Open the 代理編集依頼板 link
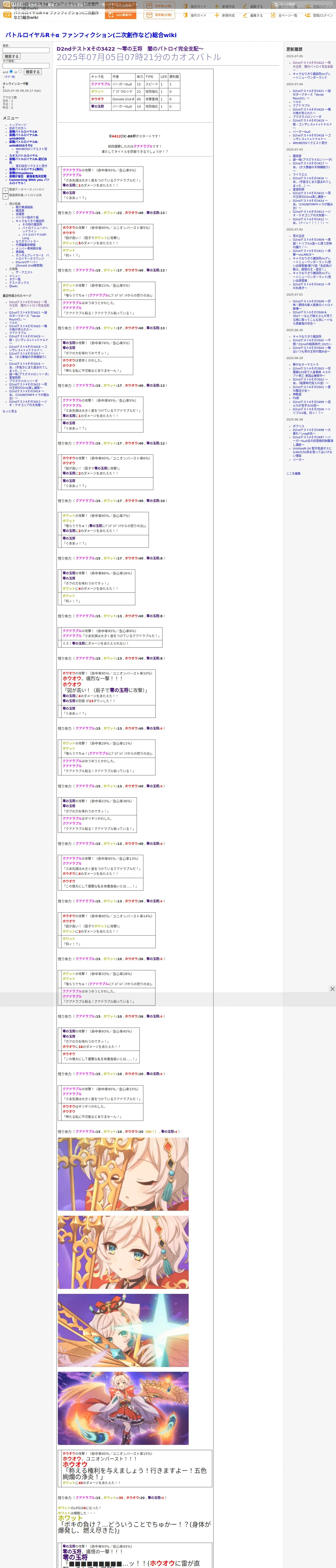Viewport: 336px width, 1568px height. [x=26, y=245]
